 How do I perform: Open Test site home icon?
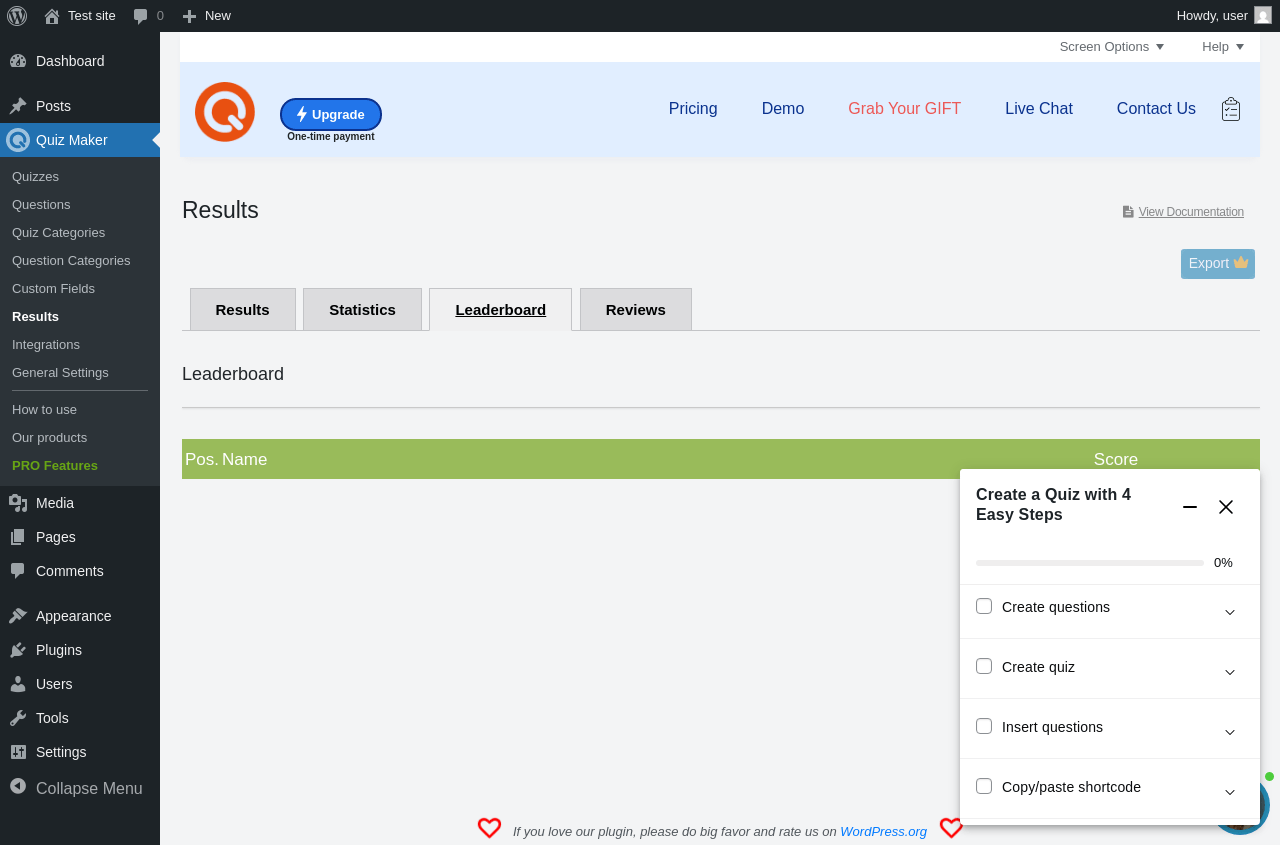[52, 16]
